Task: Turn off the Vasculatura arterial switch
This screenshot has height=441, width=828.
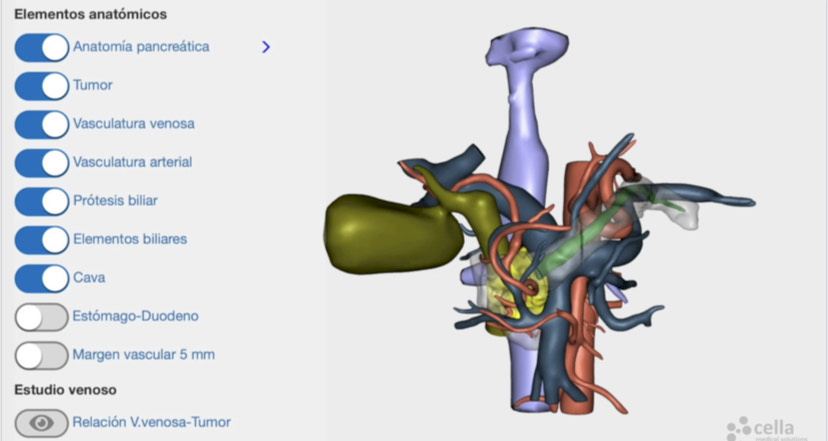Action: (42, 162)
